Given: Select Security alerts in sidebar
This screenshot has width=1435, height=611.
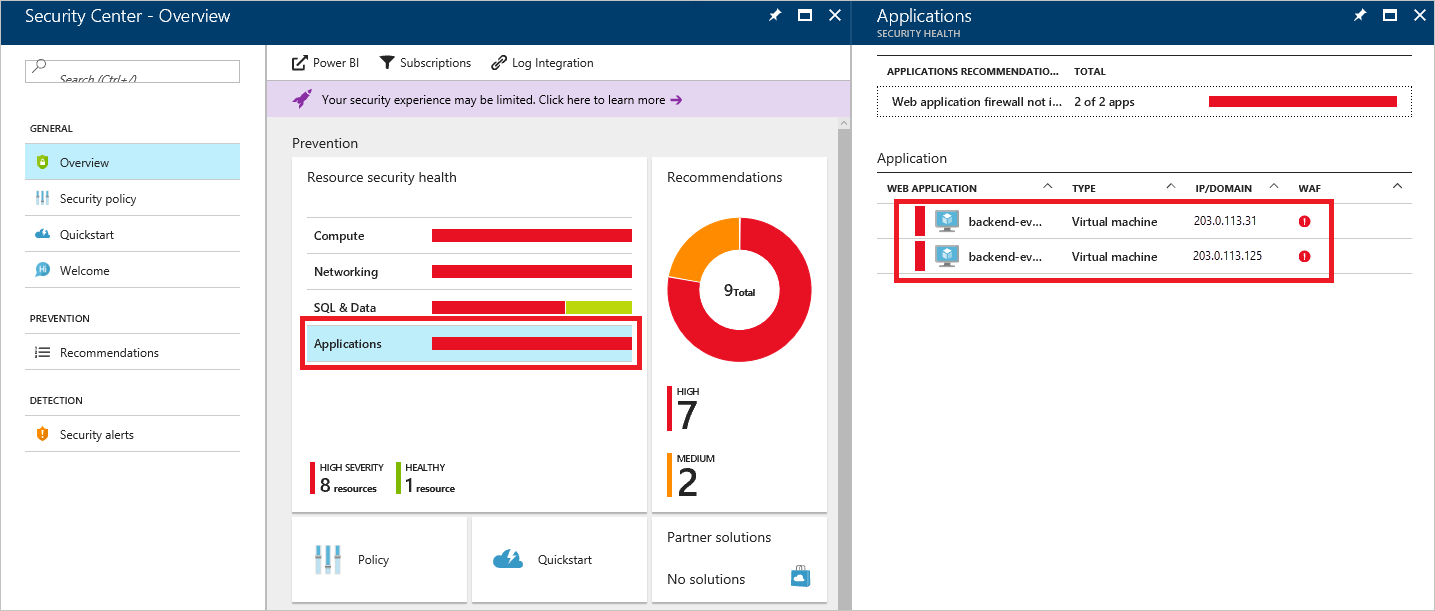Looking at the screenshot, I should pyautogui.click(x=96, y=435).
